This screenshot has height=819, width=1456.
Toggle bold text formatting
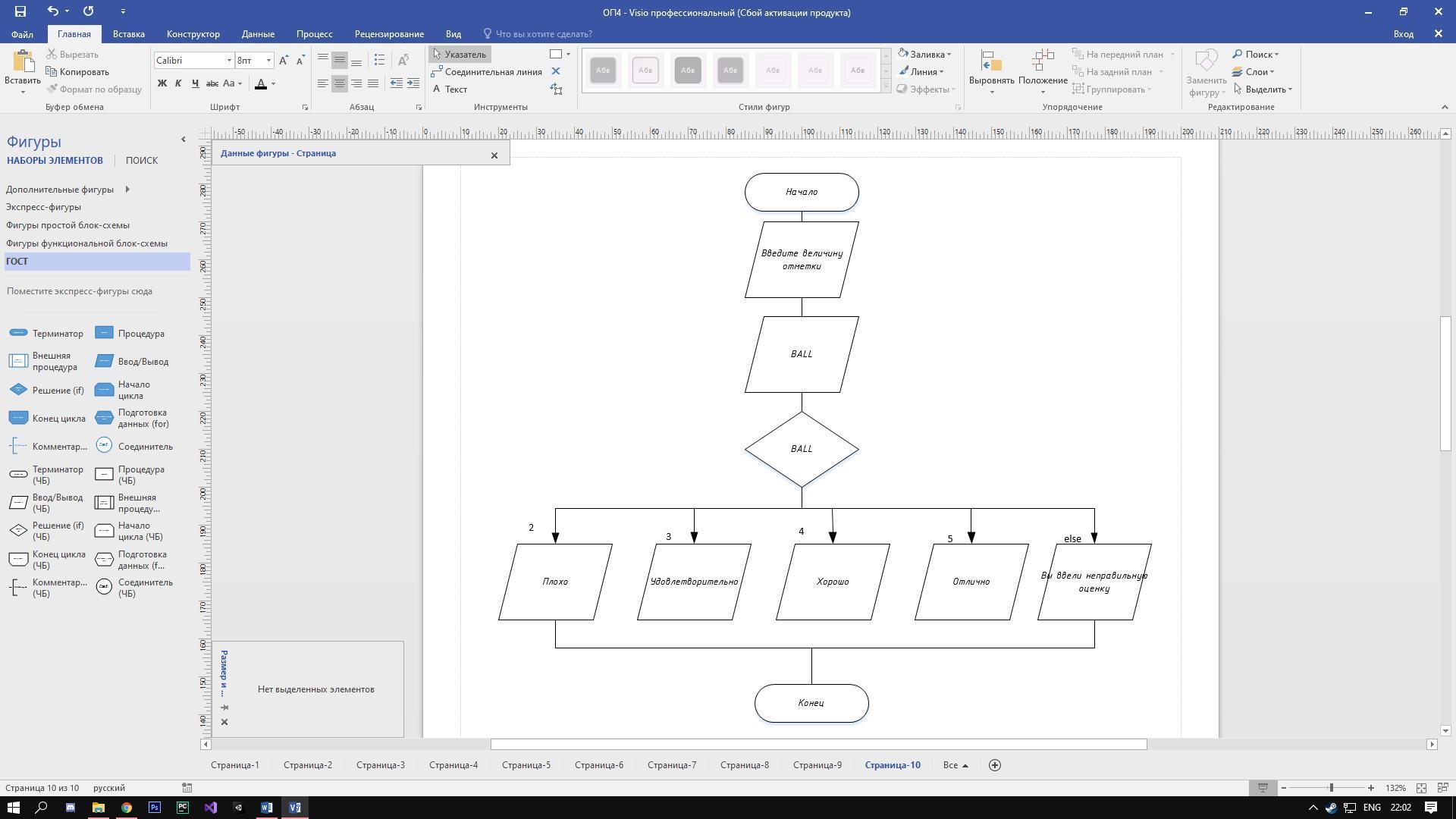coord(162,83)
